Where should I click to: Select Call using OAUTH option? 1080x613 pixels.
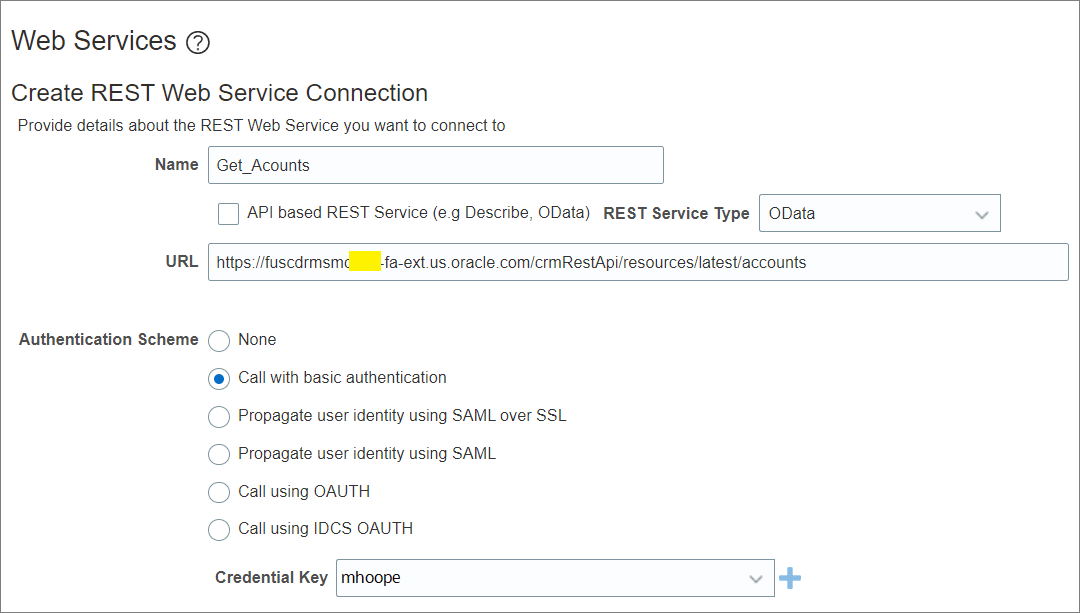219,492
